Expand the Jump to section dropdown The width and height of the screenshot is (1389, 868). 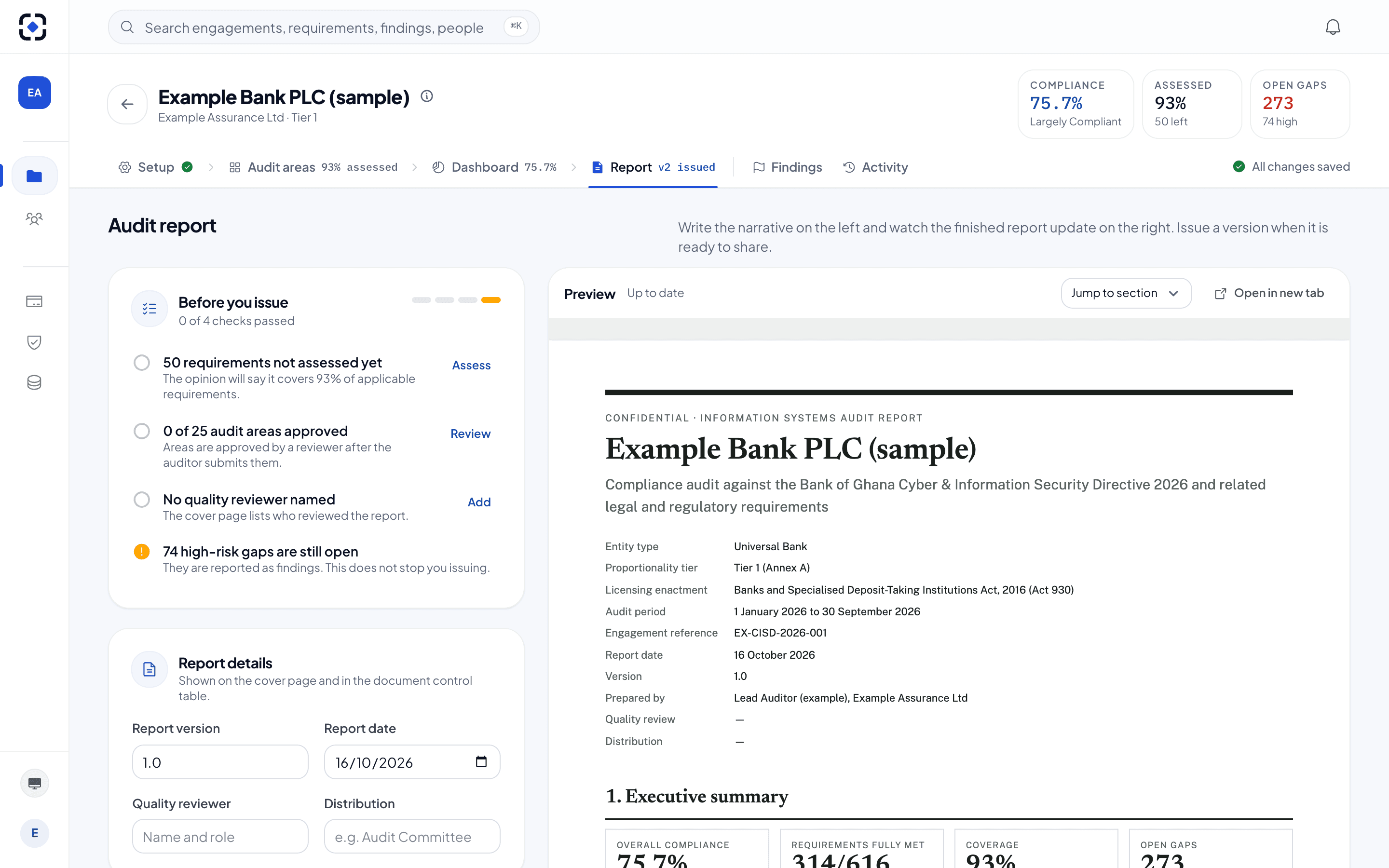(x=1126, y=293)
